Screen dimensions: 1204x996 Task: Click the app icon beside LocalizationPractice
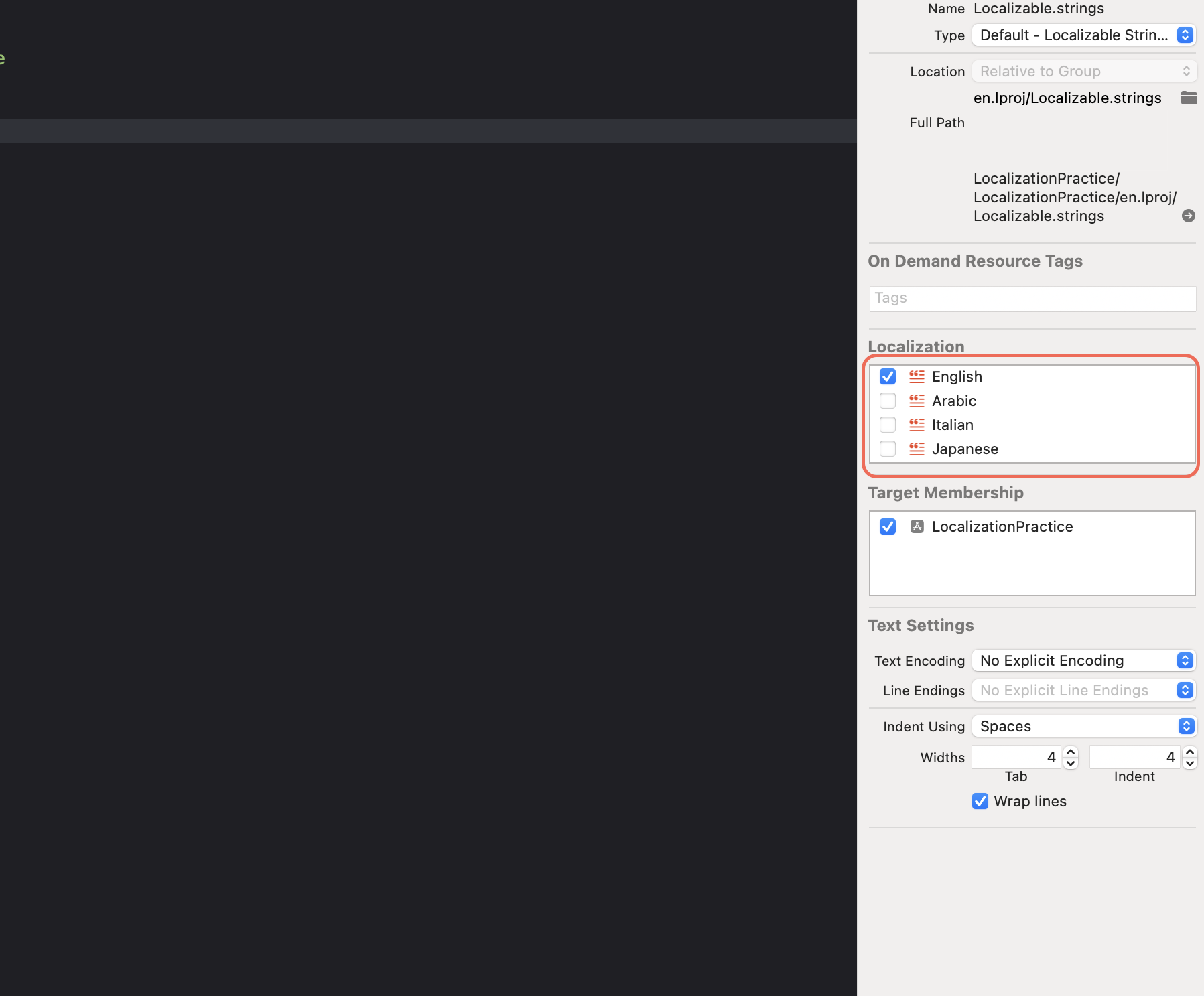tap(916, 526)
